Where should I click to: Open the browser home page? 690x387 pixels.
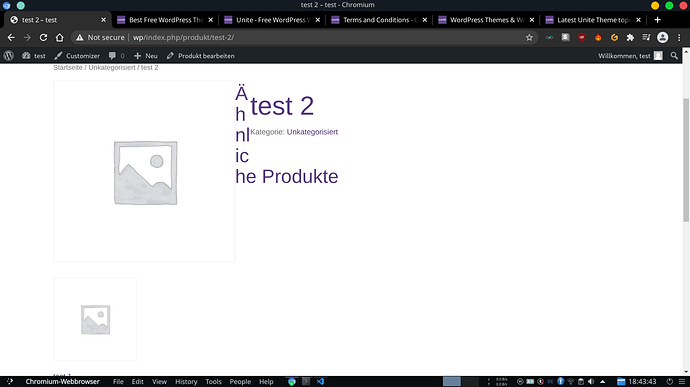pyautogui.click(x=59, y=38)
